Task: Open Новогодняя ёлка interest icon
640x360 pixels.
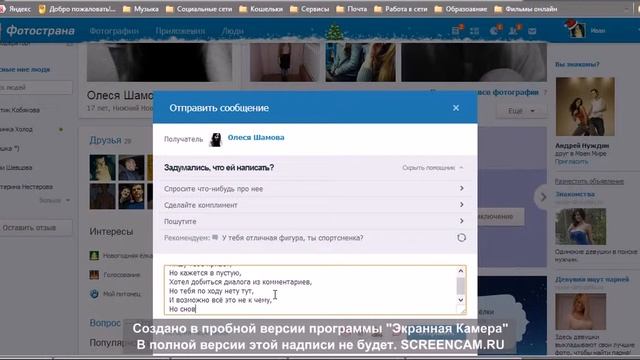Action: 94,256
